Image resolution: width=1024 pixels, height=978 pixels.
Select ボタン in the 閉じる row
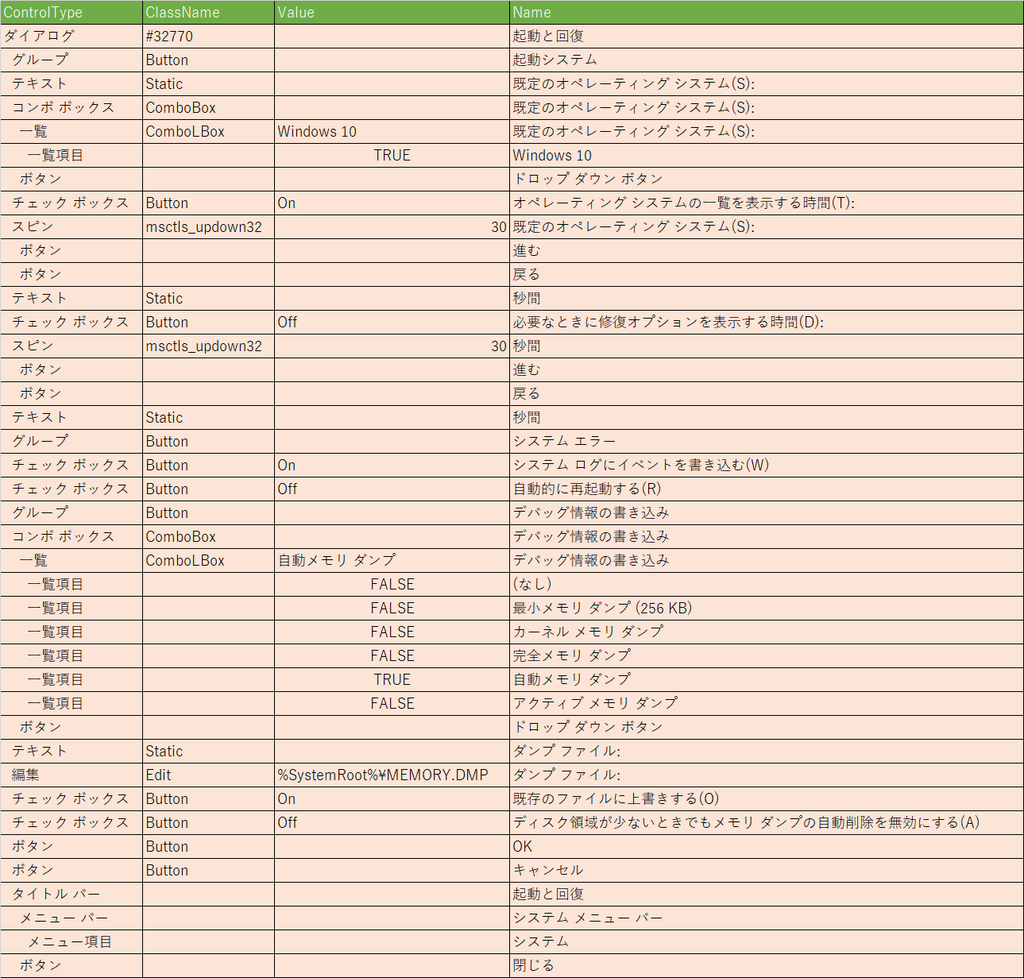click(x=71, y=966)
